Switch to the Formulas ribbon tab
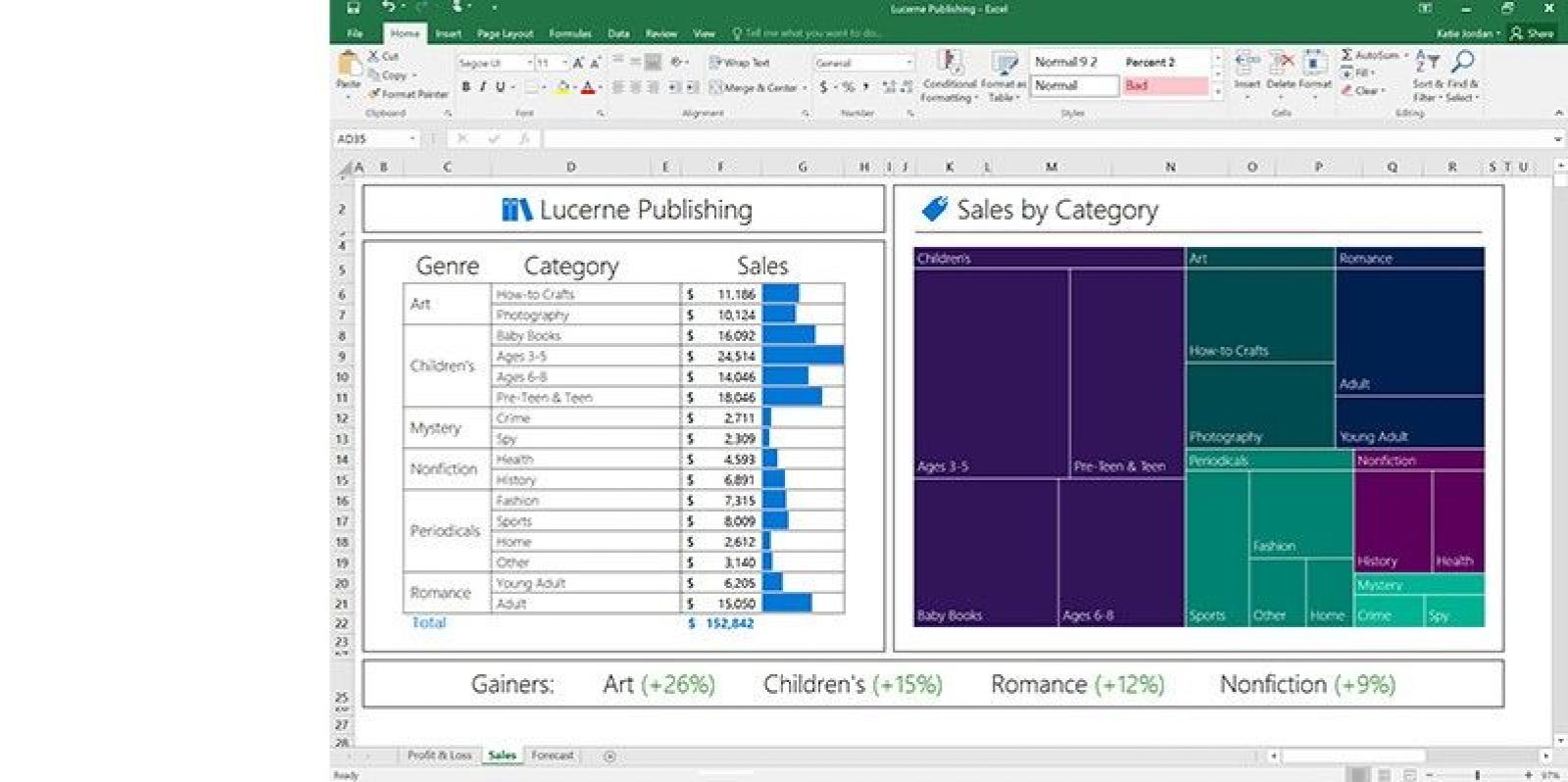 (x=569, y=33)
